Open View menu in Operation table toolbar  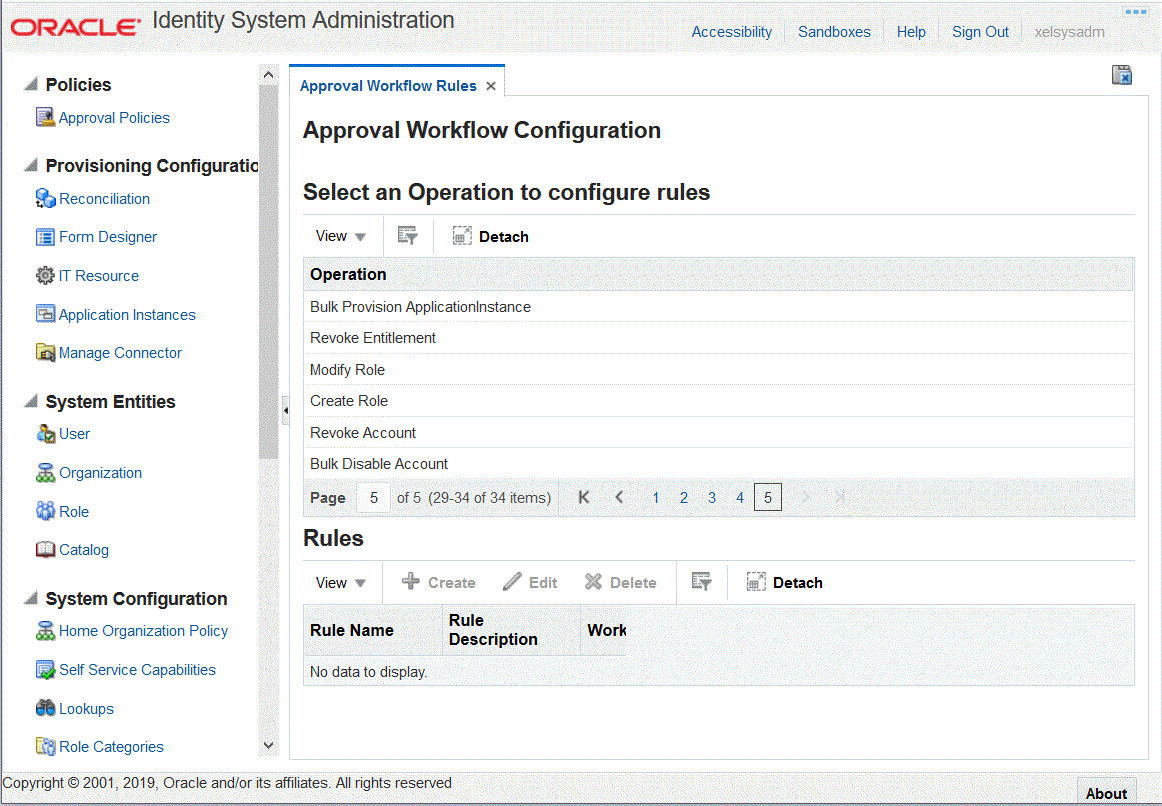point(340,236)
